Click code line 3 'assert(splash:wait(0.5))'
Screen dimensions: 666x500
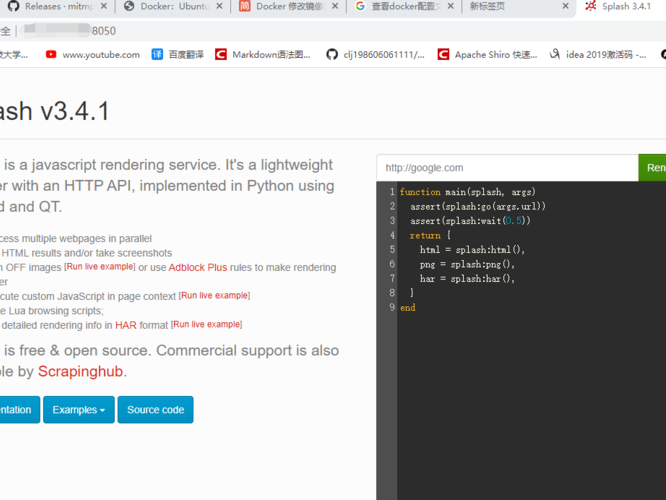point(470,221)
